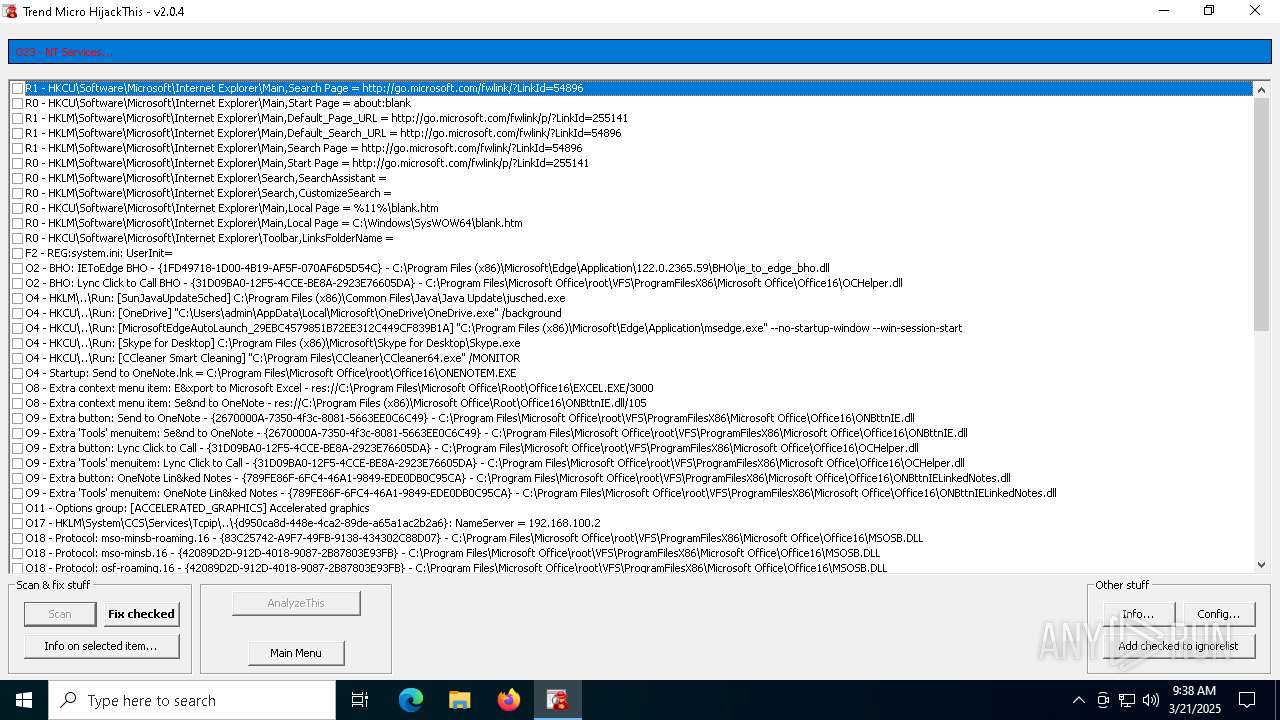The image size is (1280, 720).
Task: Check the R1 HKCU Search Page entry
Action: [x=18, y=88]
